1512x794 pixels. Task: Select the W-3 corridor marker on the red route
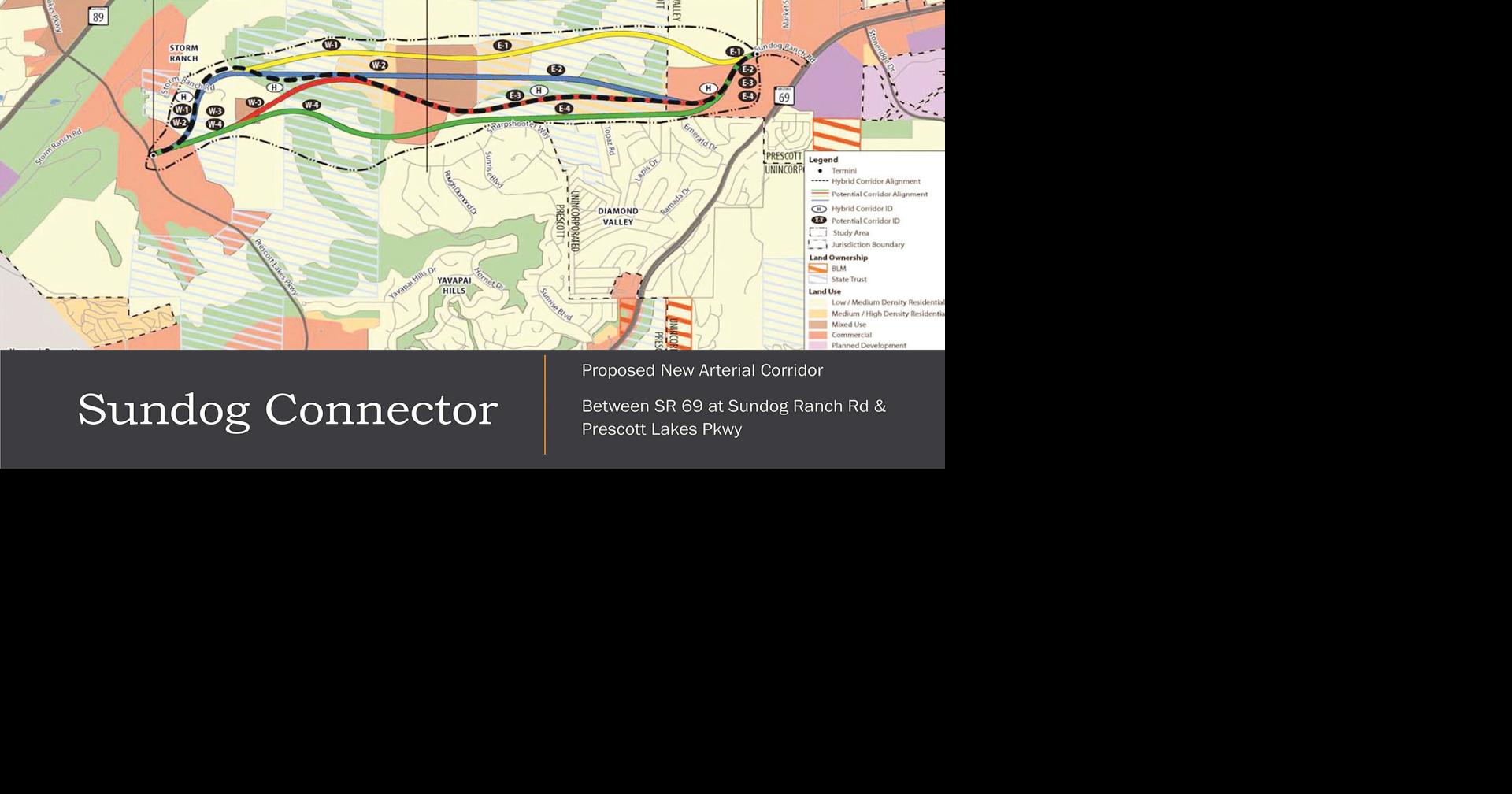(x=254, y=102)
